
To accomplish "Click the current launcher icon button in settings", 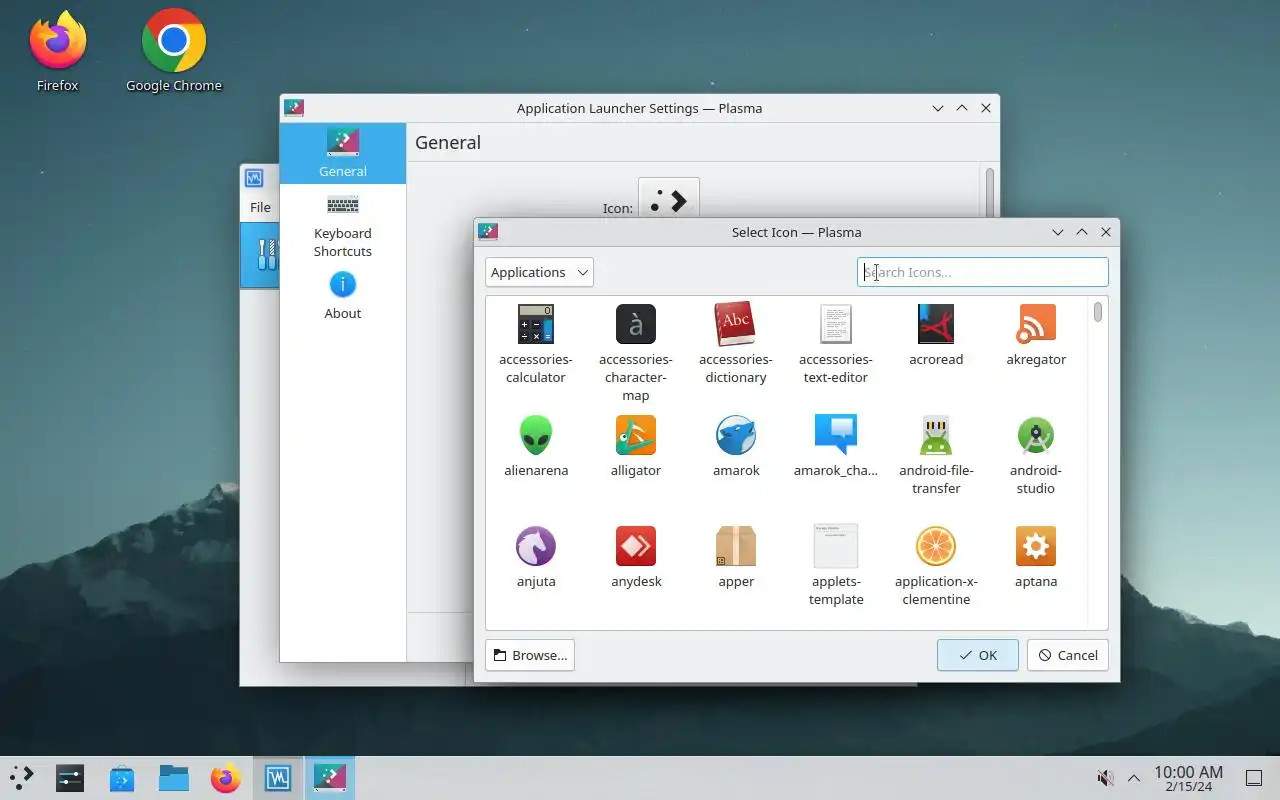I will point(669,199).
